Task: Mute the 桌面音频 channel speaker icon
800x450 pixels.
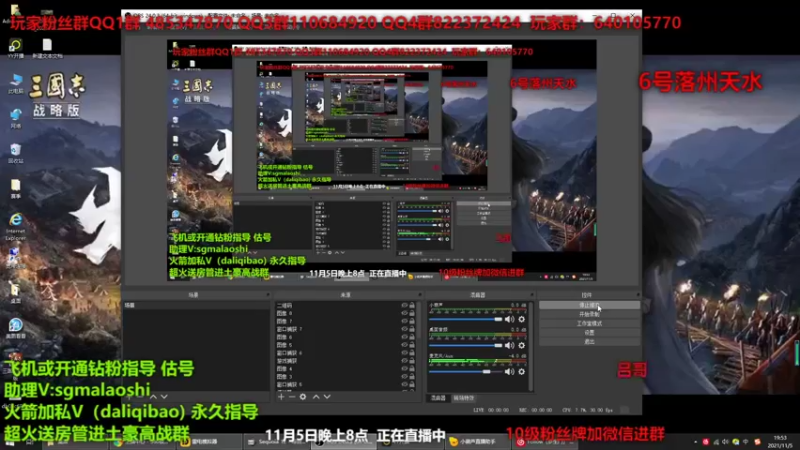Action: click(509, 345)
